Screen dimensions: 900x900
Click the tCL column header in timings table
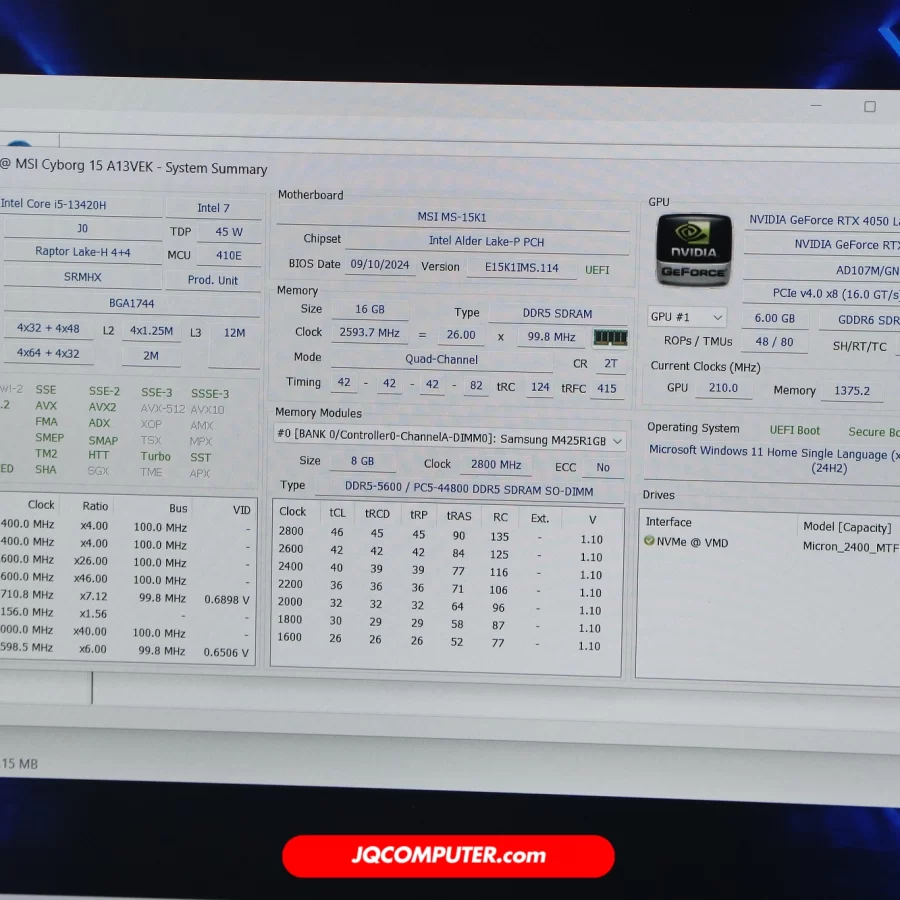337,513
